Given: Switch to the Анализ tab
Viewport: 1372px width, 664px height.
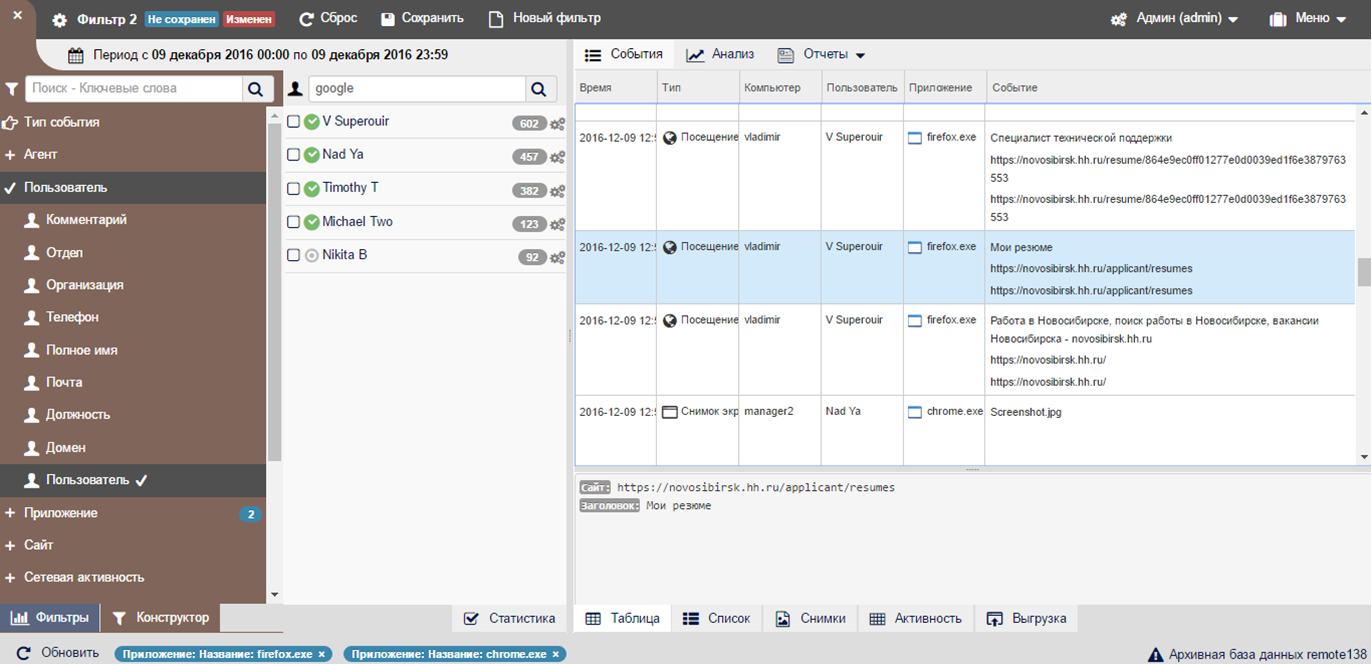Looking at the screenshot, I should coord(721,55).
